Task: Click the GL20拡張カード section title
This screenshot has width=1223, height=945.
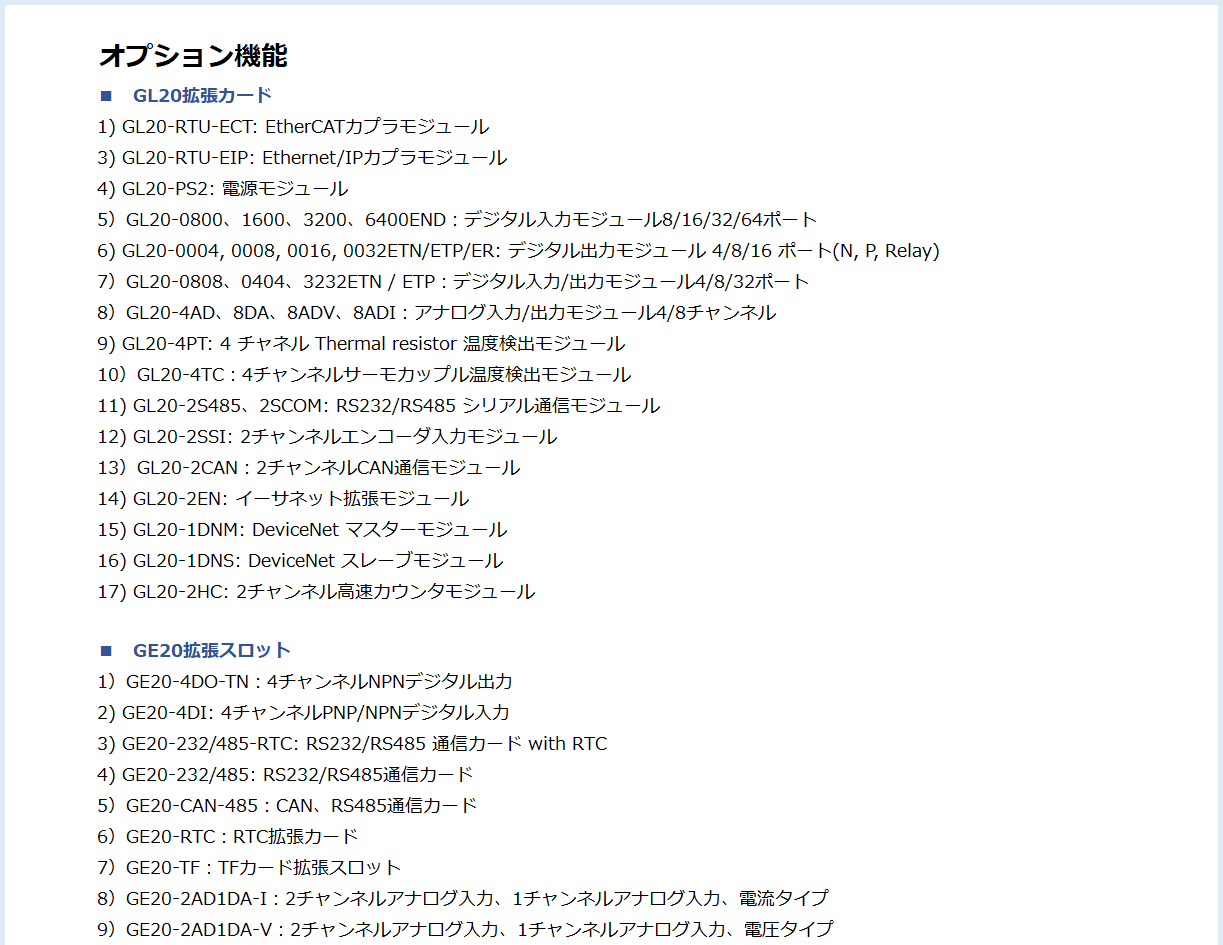Action: [x=202, y=96]
